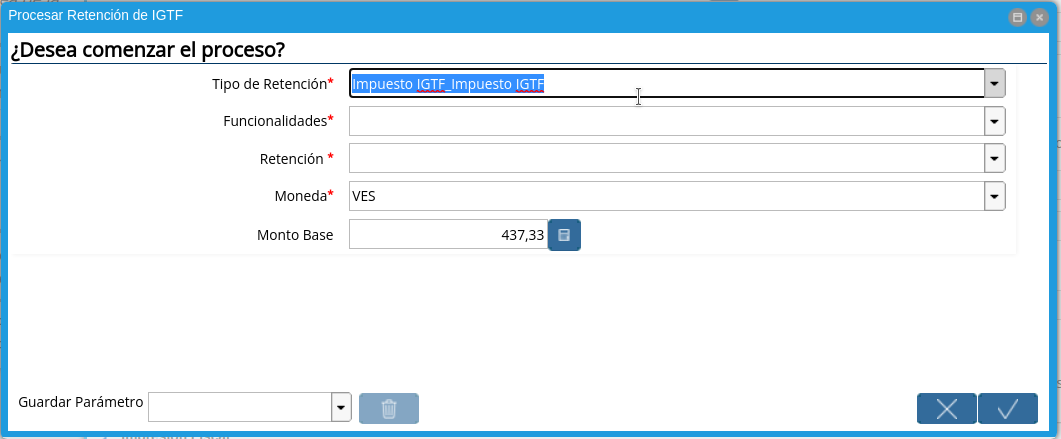Open Moneda dropdown arrow
Screen dimensions: 1061x439
pos(995,196)
